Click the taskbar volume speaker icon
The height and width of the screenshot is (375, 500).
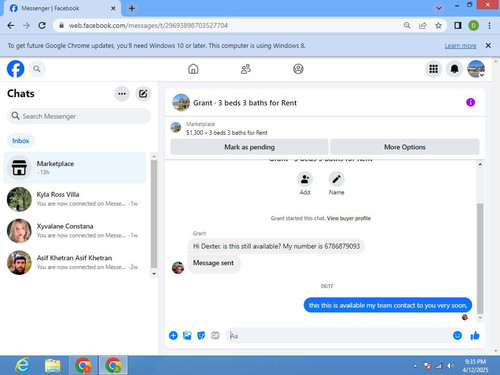450,366
